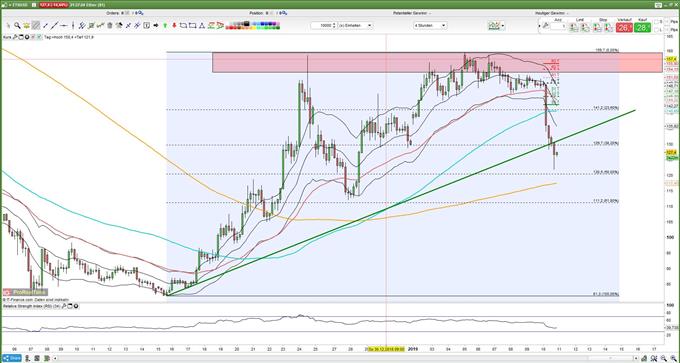Select the magnifier zoom tool
This screenshot has height=363, width=680.
coord(17,25)
